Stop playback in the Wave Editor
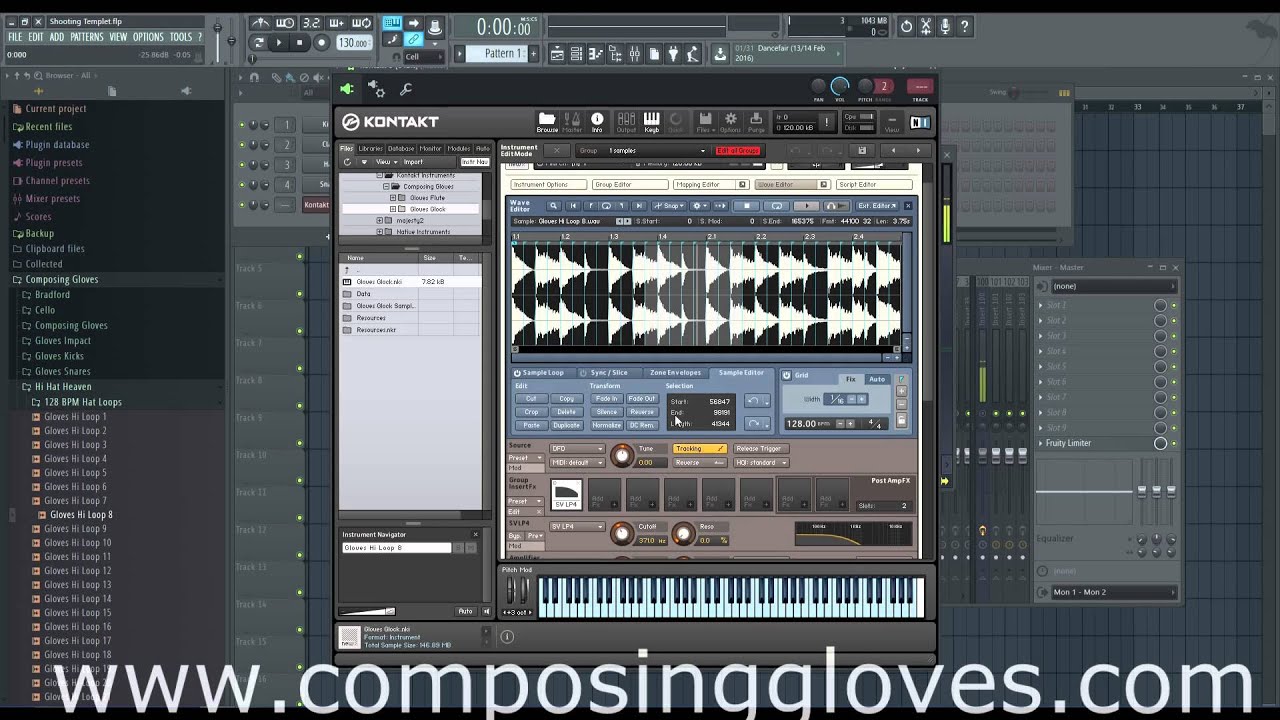 [x=747, y=206]
